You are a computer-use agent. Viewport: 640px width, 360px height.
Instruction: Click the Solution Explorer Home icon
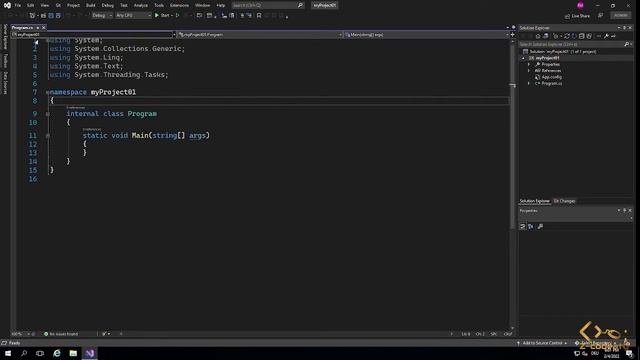coord(538,36)
